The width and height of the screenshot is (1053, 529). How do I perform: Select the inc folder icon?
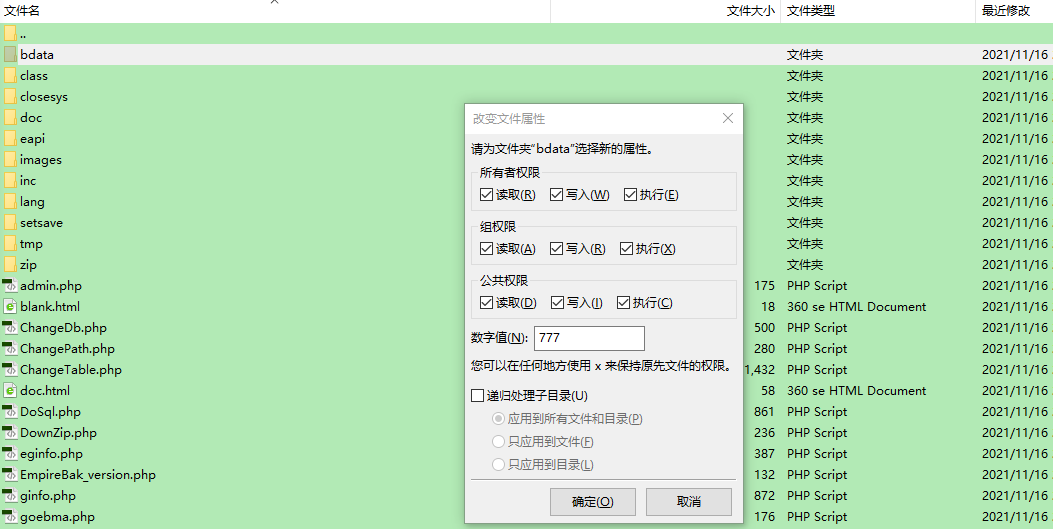(x=10, y=181)
